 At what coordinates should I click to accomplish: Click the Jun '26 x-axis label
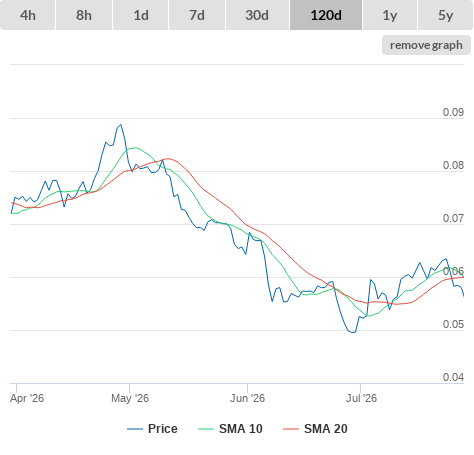coord(247,398)
